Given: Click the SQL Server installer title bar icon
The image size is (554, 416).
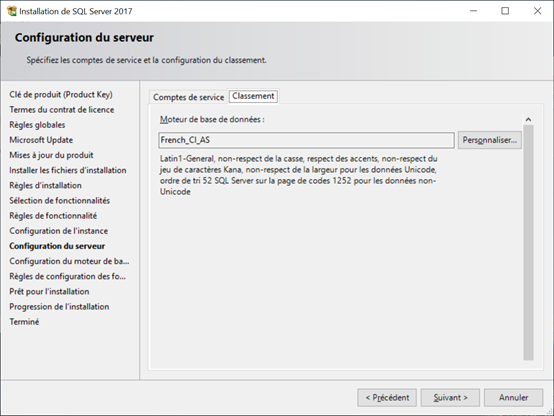Looking at the screenshot, I should [12, 11].
